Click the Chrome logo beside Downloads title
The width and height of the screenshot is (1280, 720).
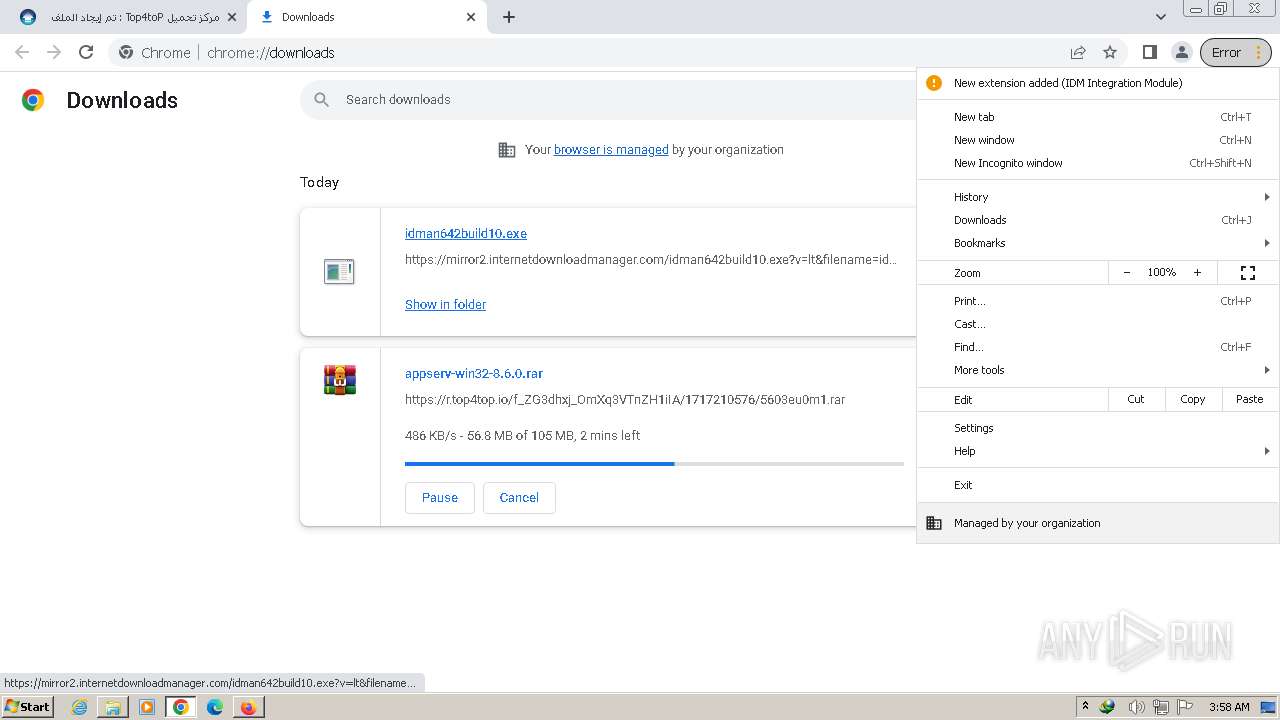(33, 100)
